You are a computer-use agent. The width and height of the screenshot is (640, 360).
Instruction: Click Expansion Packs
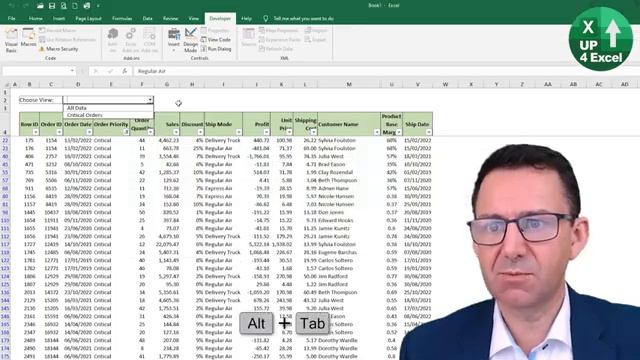[x=280, y=40]
